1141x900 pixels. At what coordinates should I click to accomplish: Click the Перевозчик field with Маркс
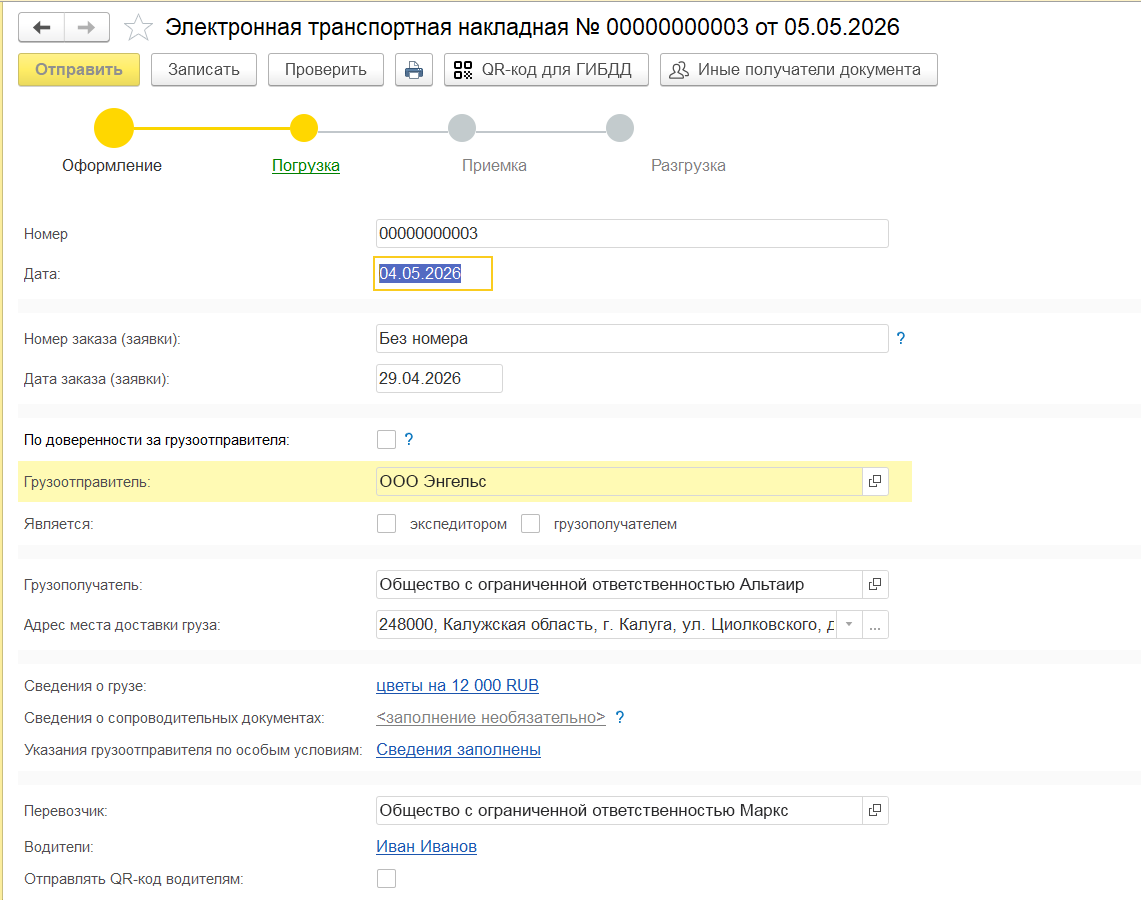point(619,811)
